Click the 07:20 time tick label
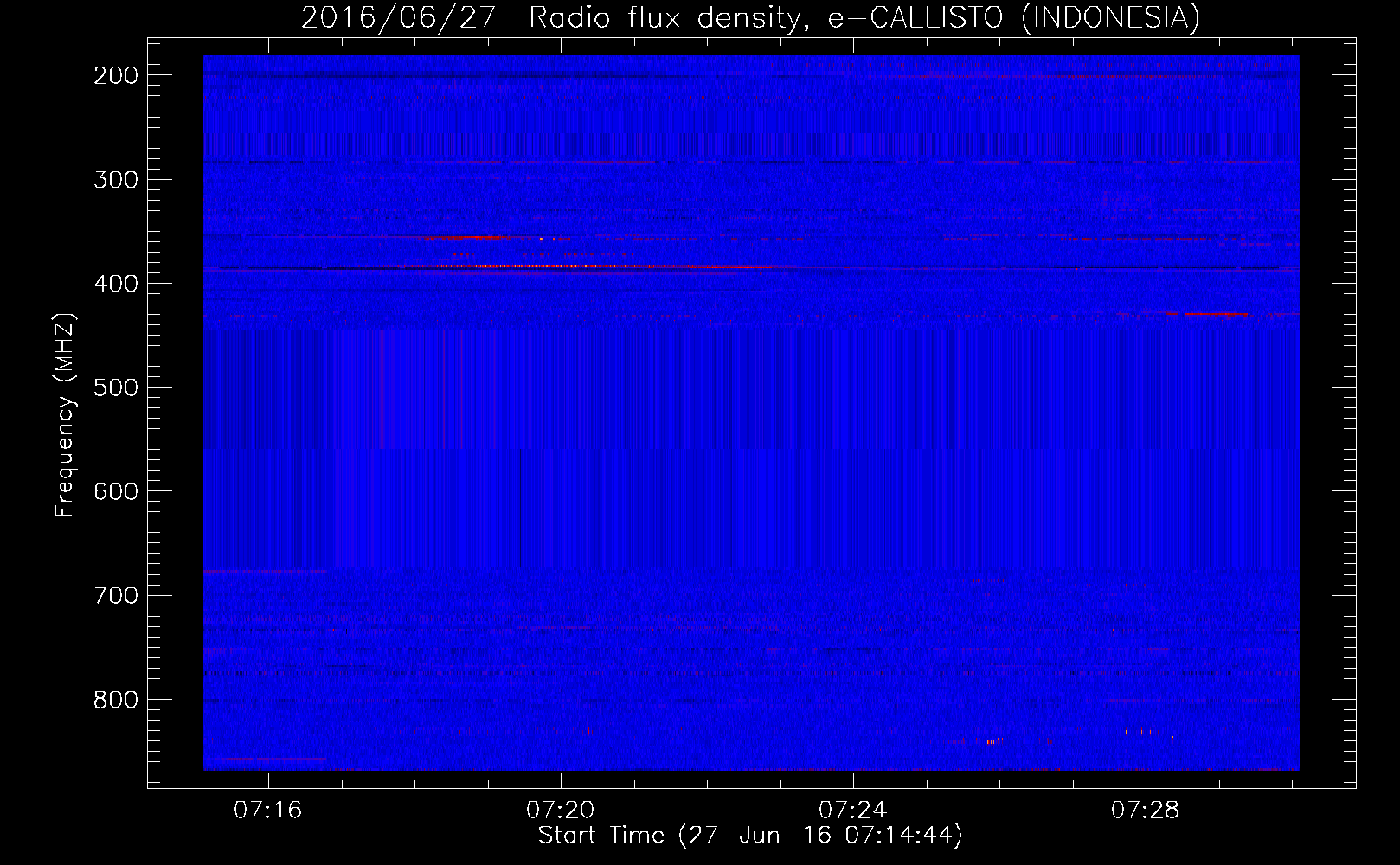 coord(561,810)
